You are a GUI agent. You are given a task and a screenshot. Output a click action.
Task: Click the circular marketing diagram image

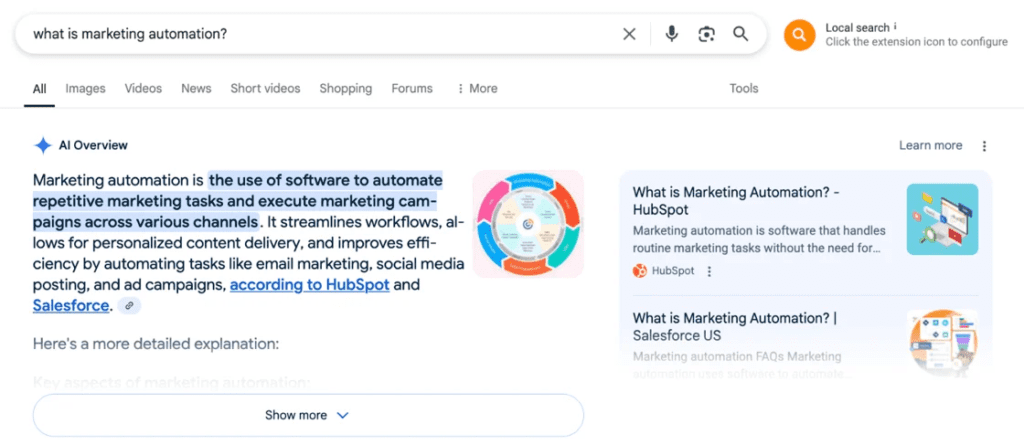tap(528, 224)
